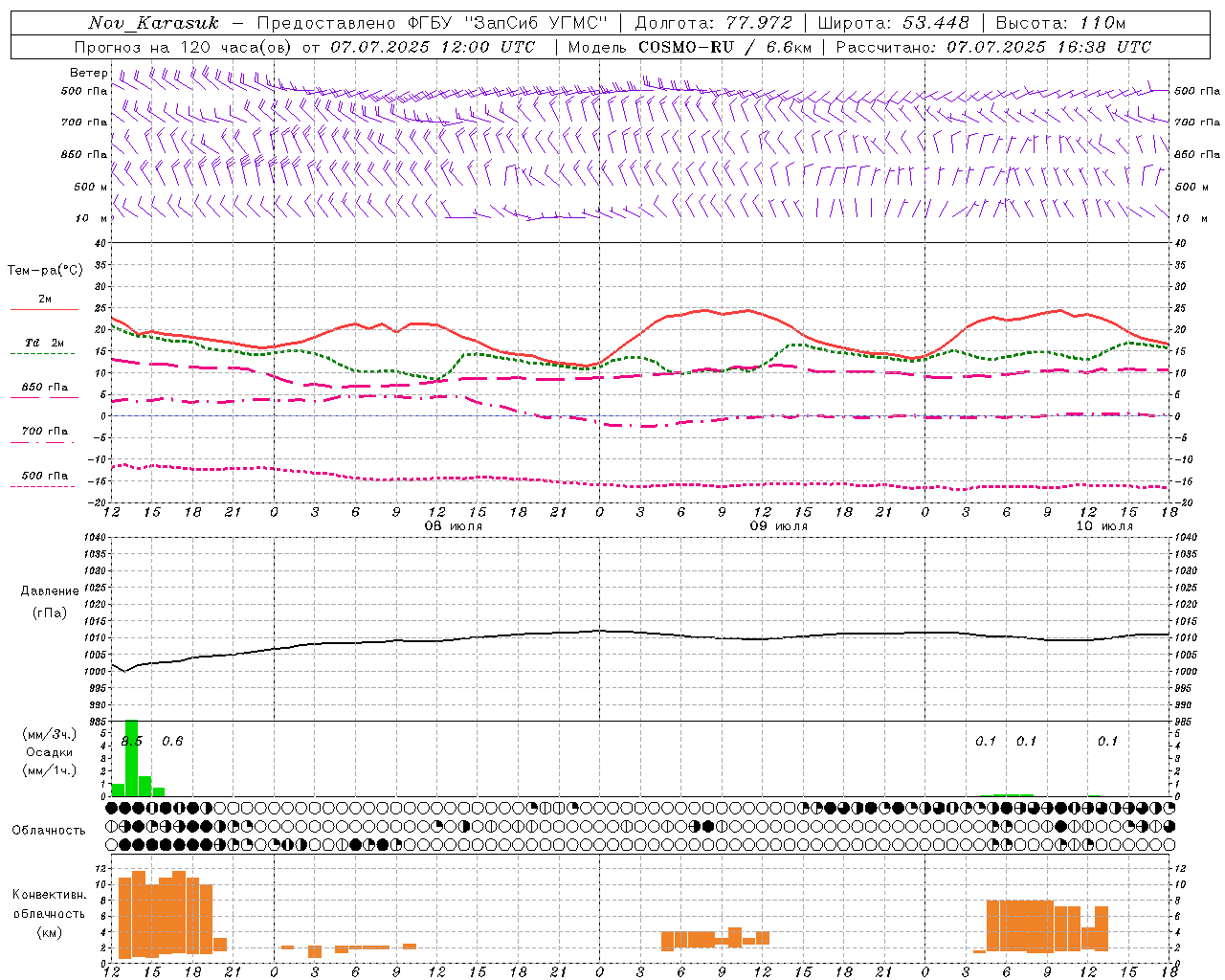Click the 09 июля date label
This screenshot has width=1225, height=980.
pos(779,526)
